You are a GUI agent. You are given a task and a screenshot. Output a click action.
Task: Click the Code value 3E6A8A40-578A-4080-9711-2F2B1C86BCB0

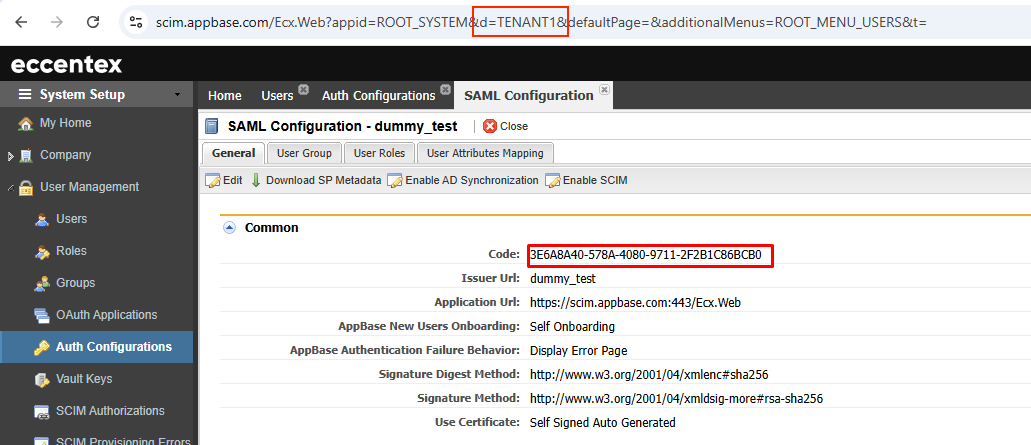pyautogui.click(x=645, y=256)
